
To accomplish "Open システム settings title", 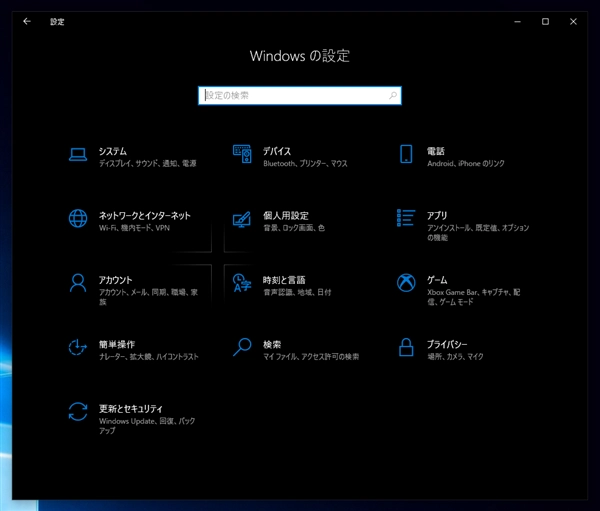I will point(112,151).
